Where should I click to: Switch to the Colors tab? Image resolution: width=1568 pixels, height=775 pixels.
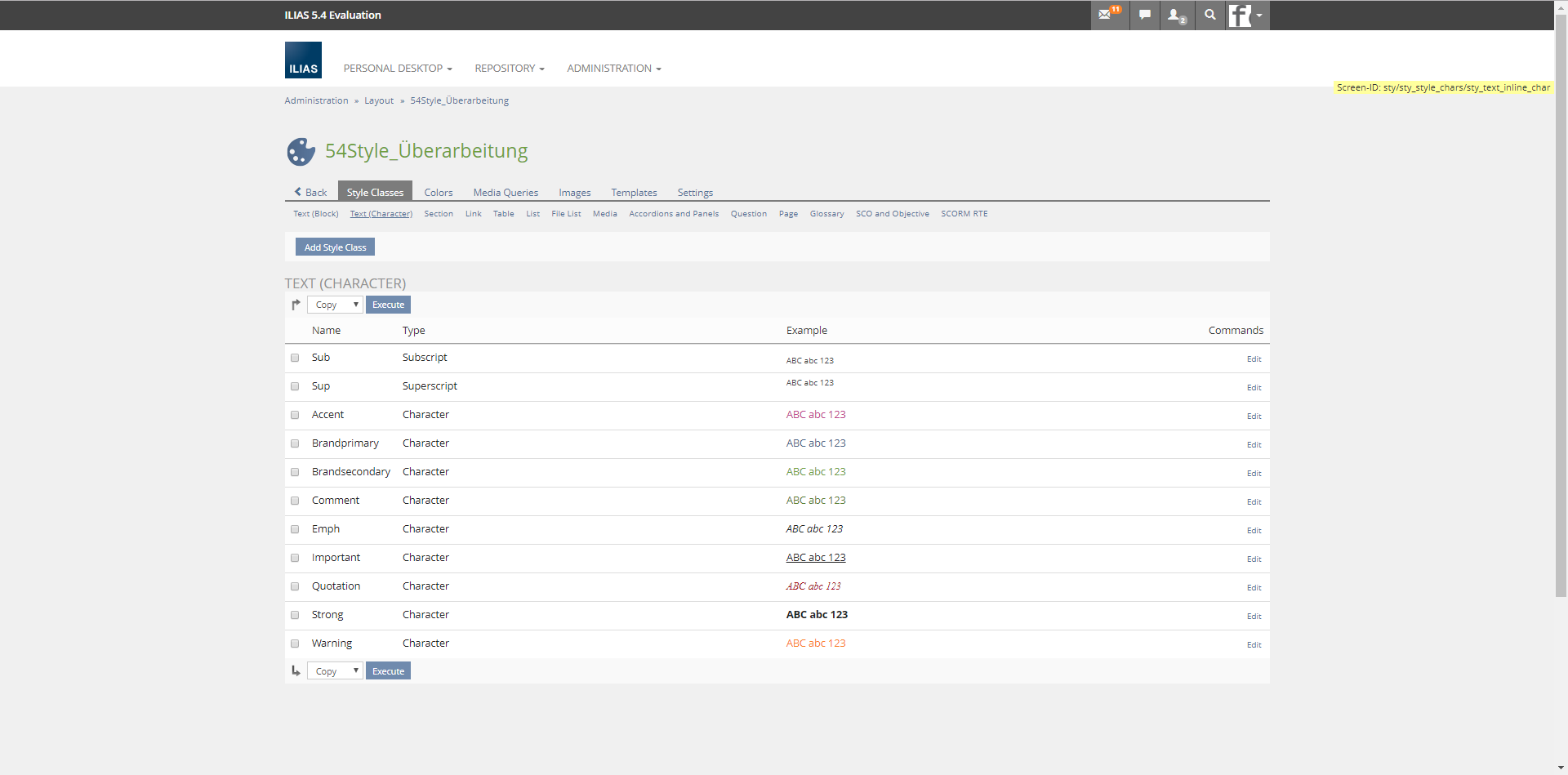pos(438,193)
